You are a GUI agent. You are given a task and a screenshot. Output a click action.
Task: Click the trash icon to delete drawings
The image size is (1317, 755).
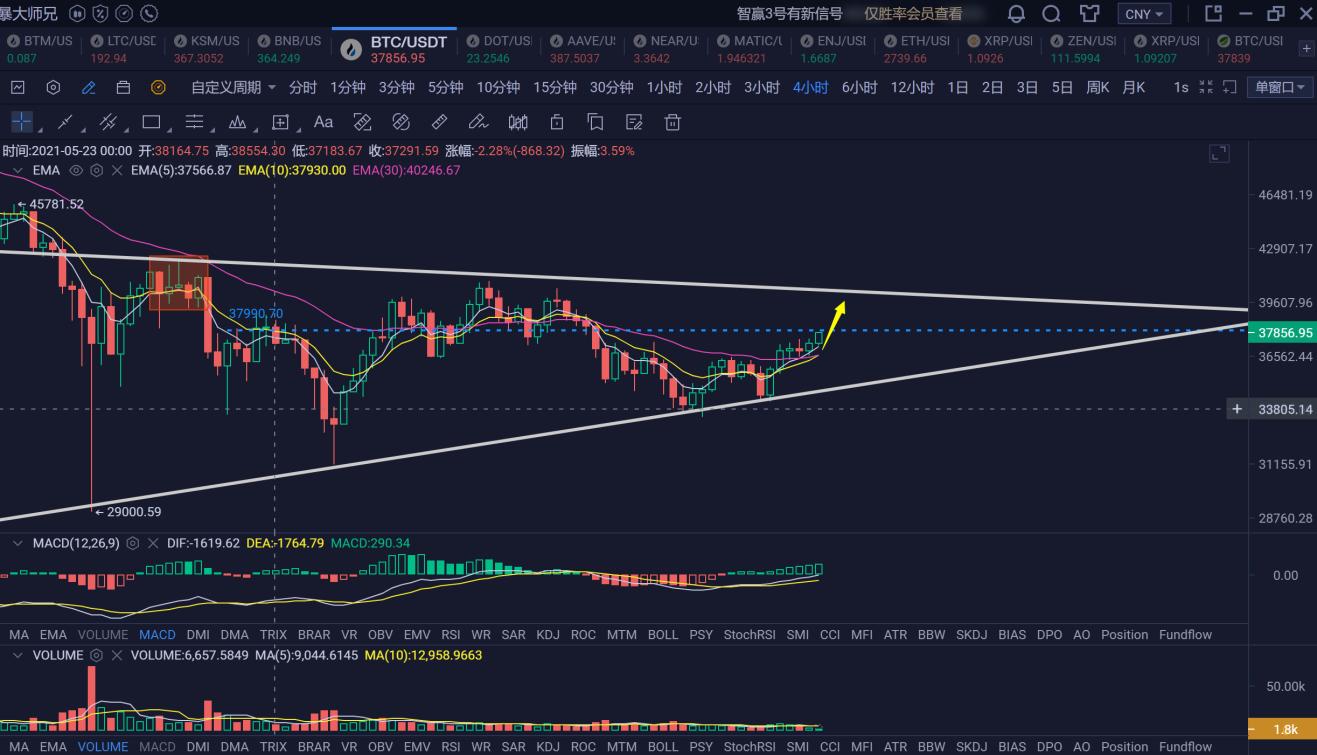pyautogui.click(x=673, y=123)
